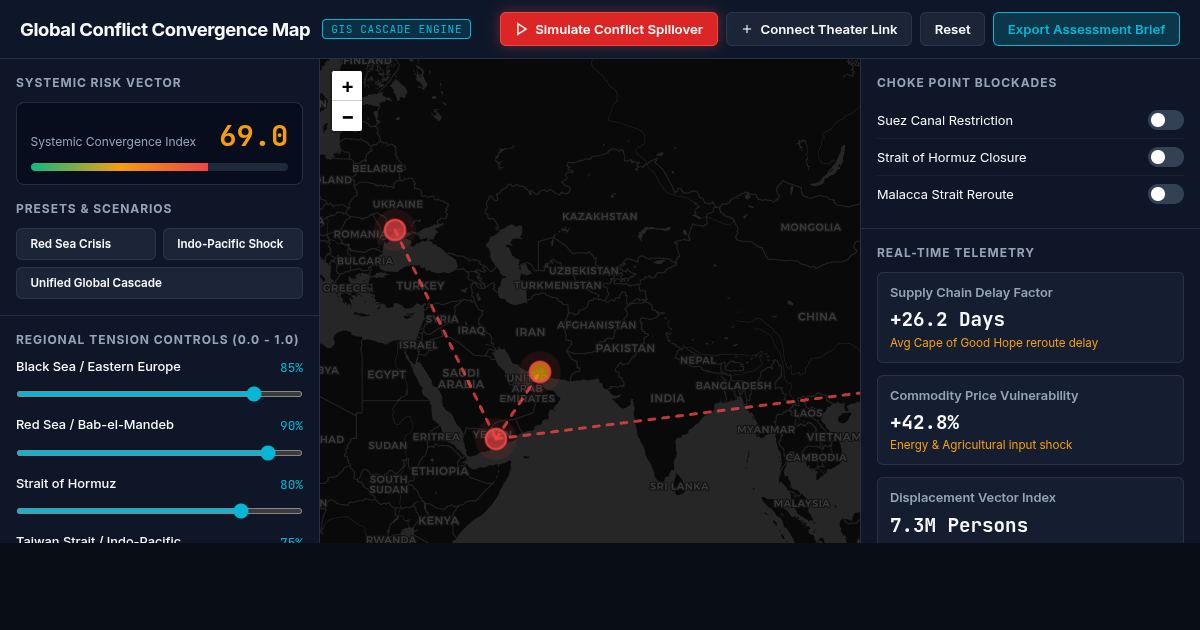Click the Reset button
1200x630 pixels.
tap(952, 29)
